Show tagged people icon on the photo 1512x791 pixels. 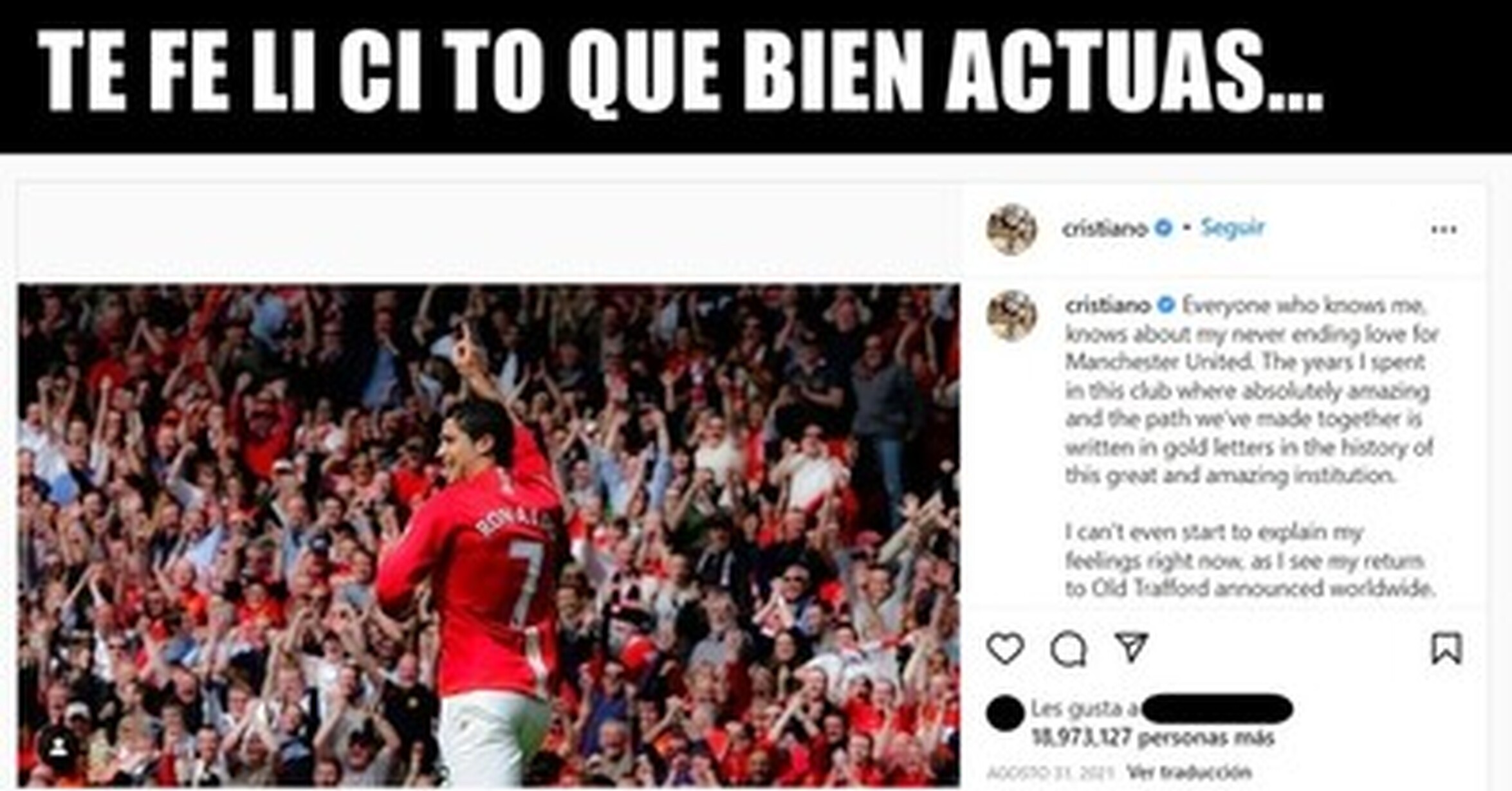click(59, 747)
